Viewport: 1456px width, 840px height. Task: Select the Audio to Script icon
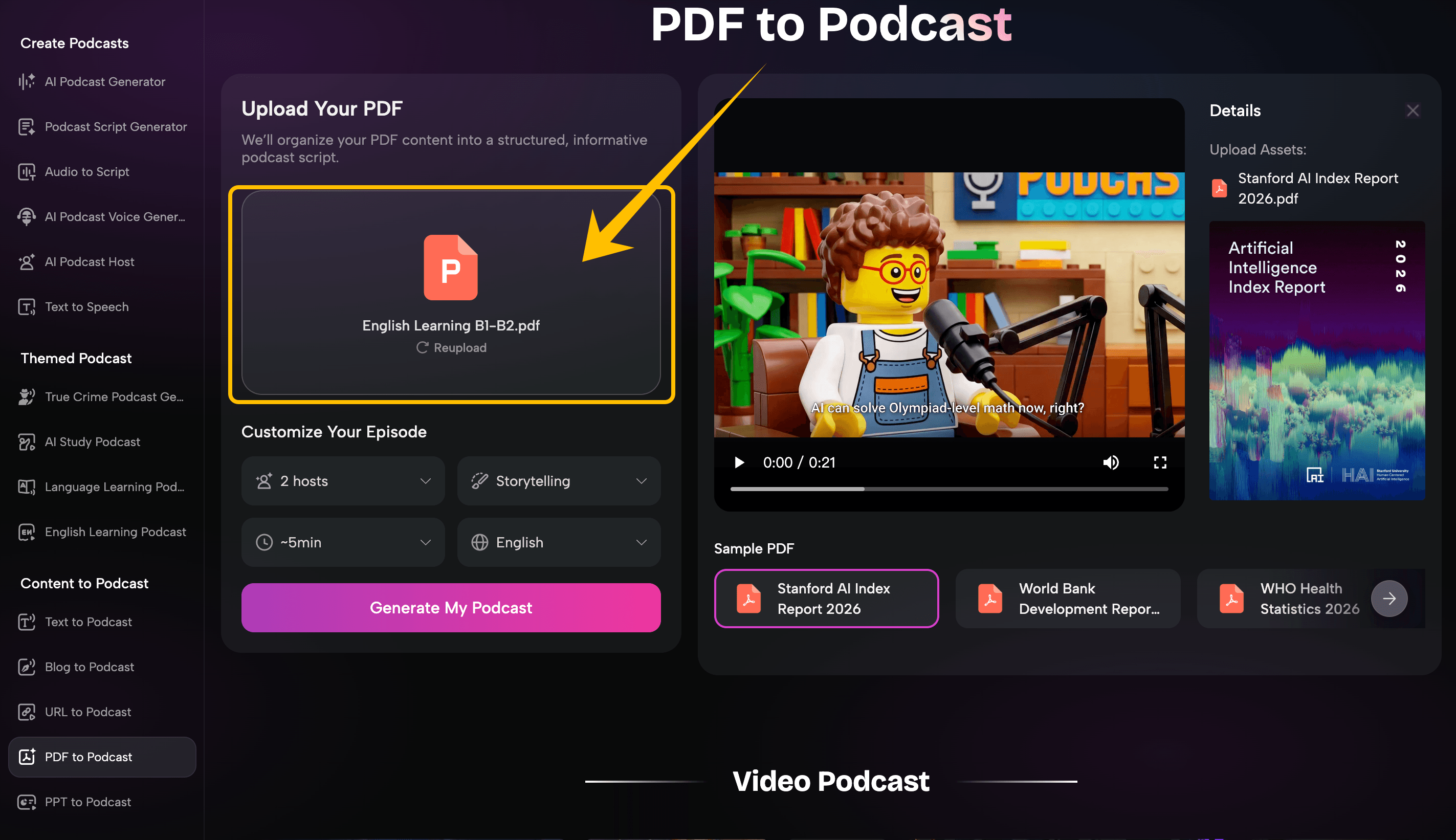point(27,171)
